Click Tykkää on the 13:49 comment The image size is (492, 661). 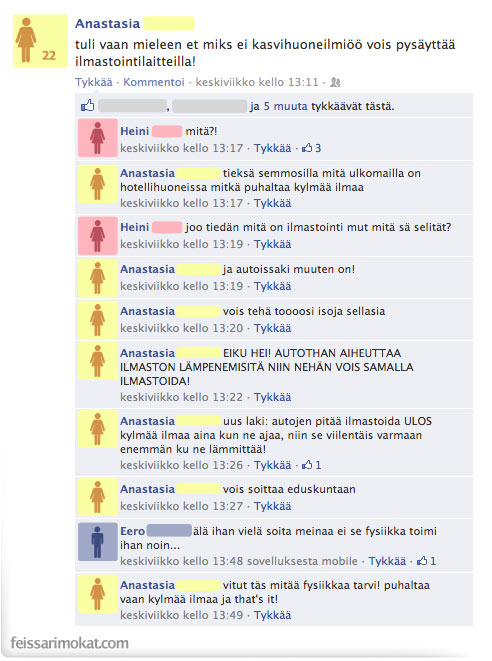coord(272,615)
